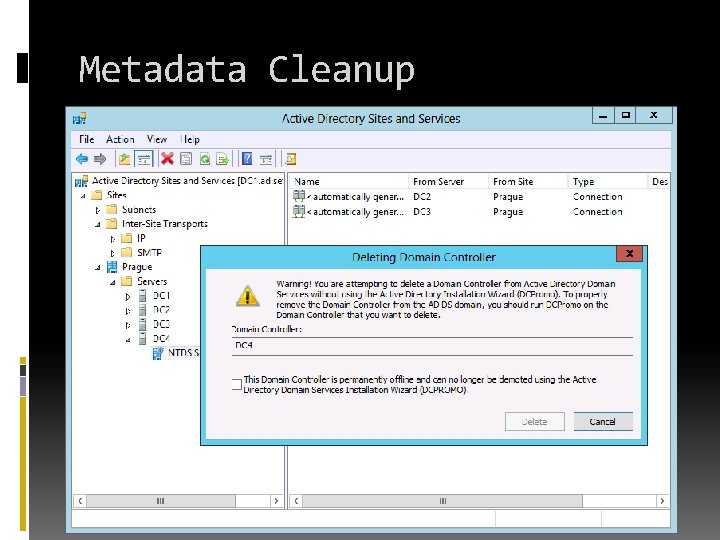Viewport: 720px width, 540px height.
Task: Click the tree pane horizontal scrollbar thumb
Action: point(161,501)
